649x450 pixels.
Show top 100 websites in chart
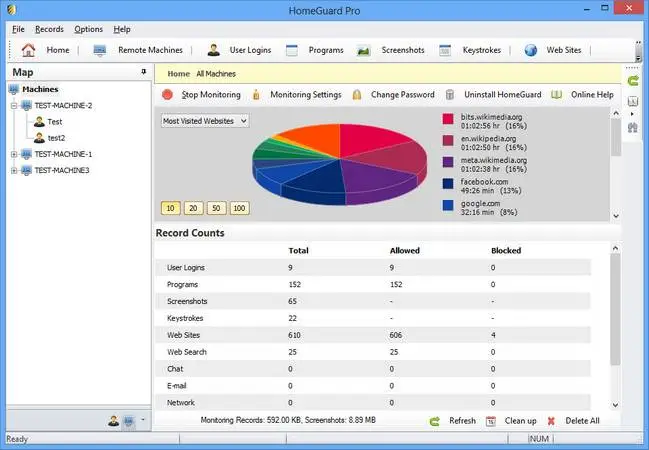[x=239, y=208]
